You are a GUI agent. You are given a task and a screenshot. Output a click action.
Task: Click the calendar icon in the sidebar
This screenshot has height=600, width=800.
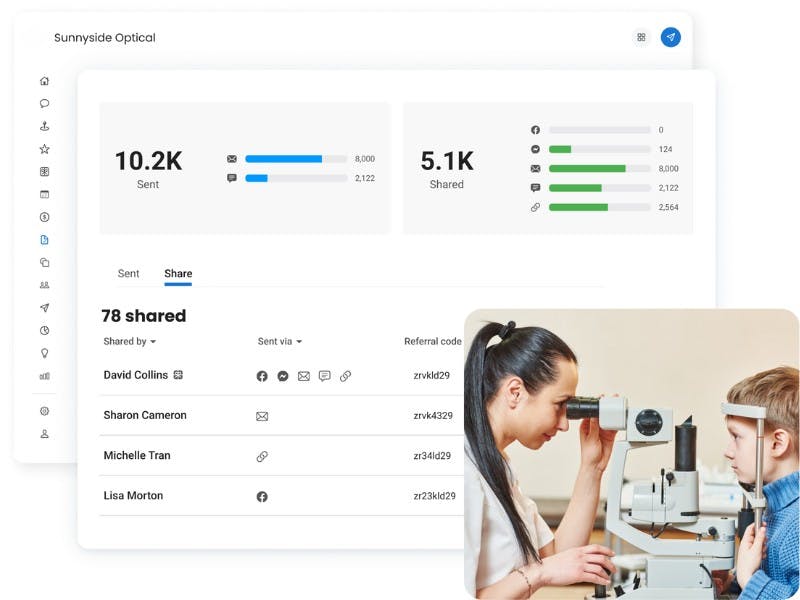44,194
